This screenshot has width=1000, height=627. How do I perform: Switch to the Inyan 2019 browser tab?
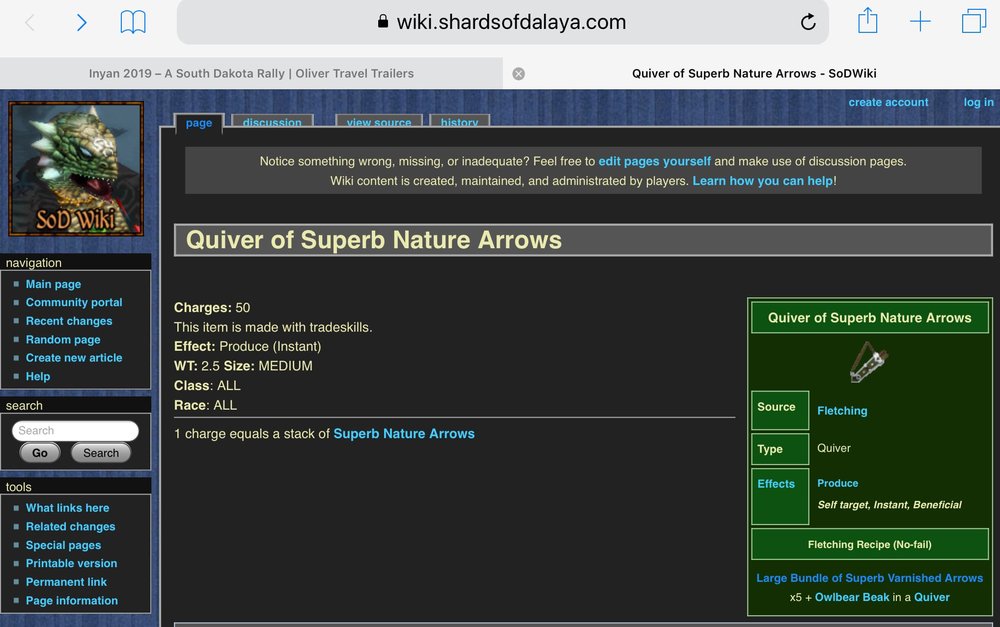251,73
